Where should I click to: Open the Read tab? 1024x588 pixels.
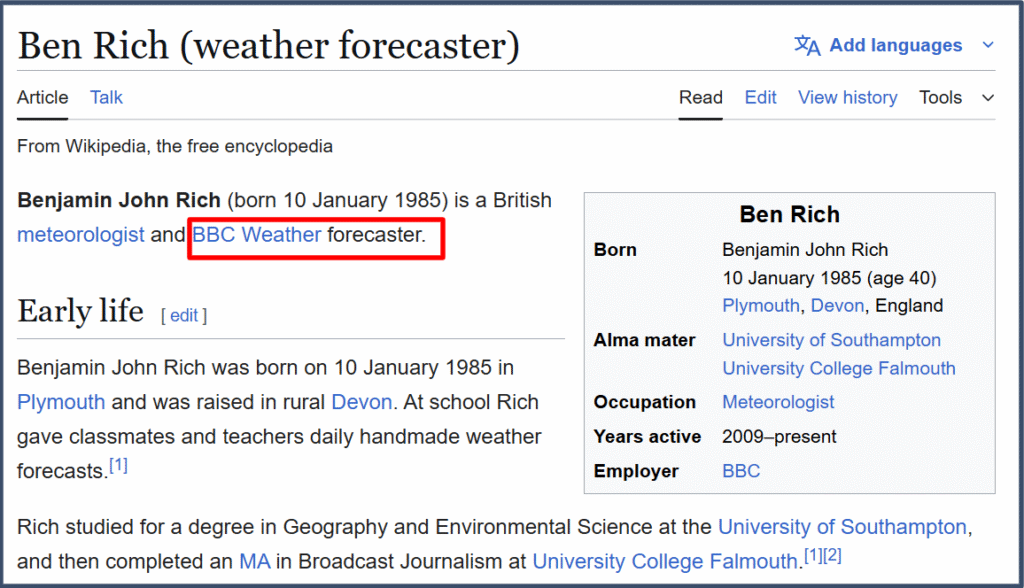(x=700, y=97)
